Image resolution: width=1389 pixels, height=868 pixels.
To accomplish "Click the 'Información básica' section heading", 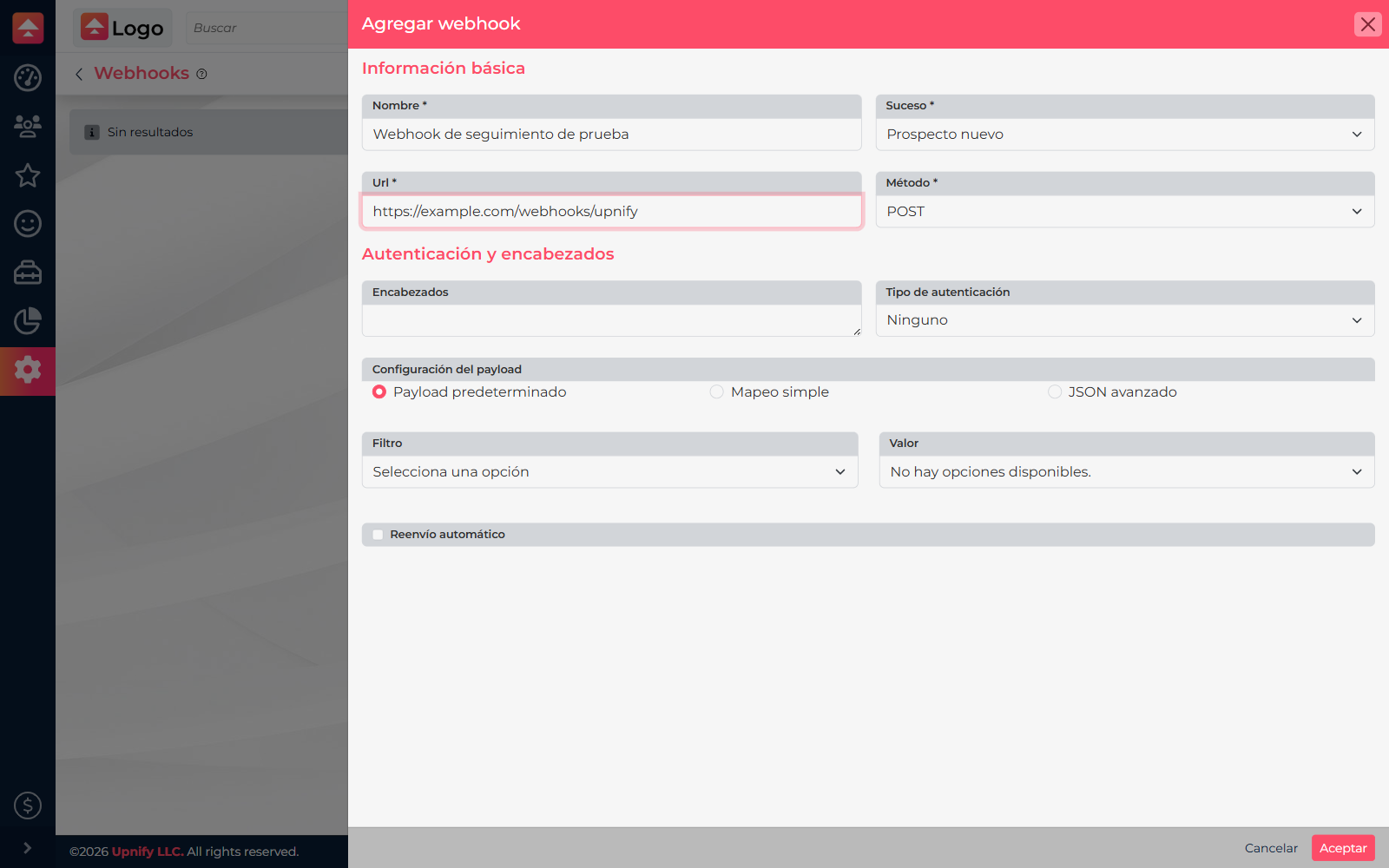I will (x=444, y=69).
